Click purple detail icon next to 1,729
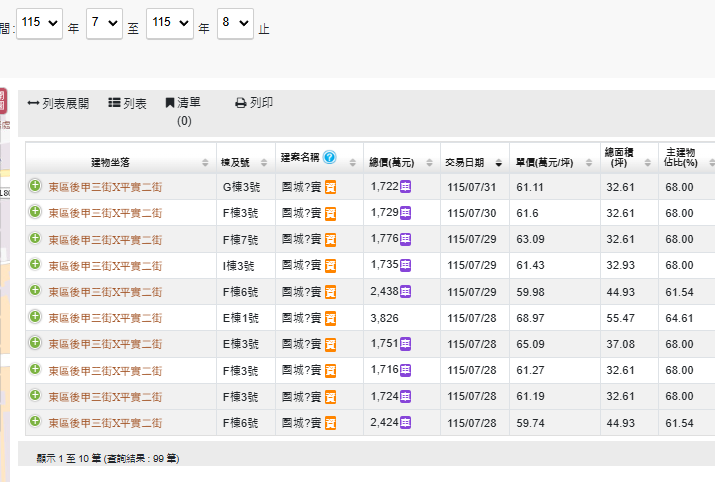The width and height of the screenshot is (715, 482). coord(405,212)
